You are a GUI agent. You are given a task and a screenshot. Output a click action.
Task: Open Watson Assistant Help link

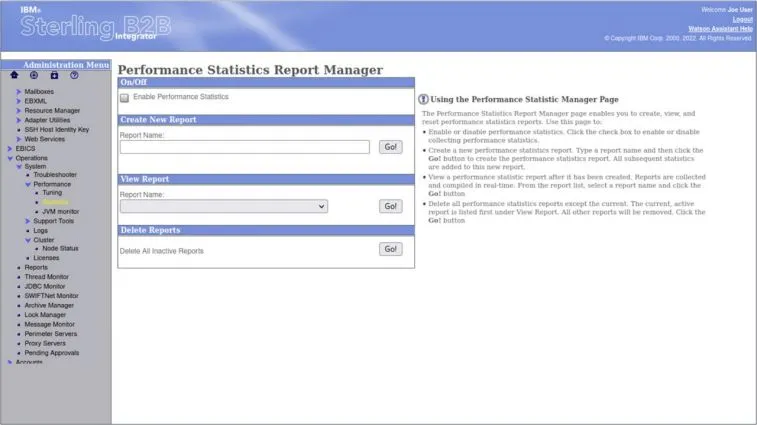[x=720, y=29]
